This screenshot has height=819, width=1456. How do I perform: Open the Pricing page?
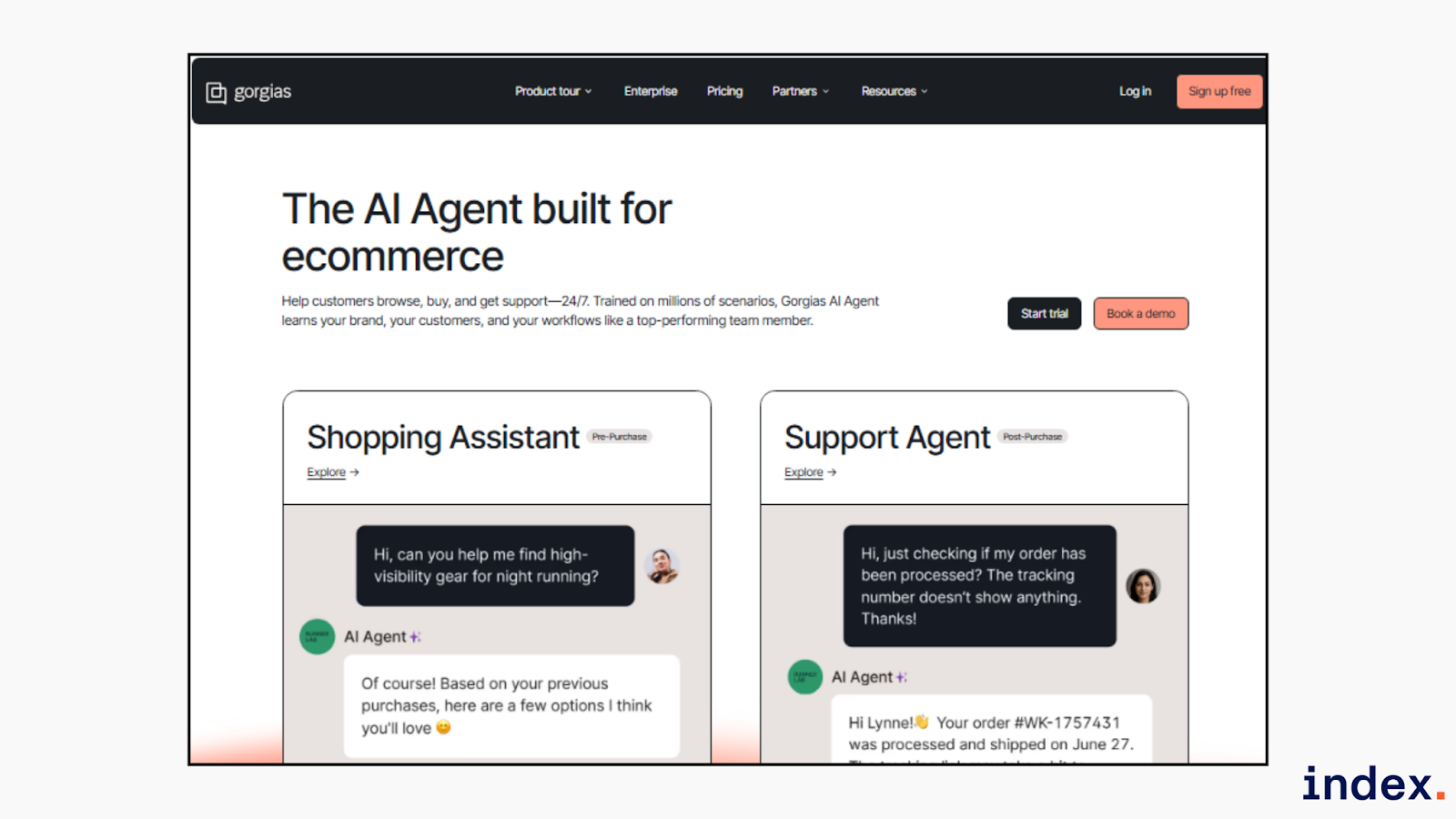(x=724, y=91)
